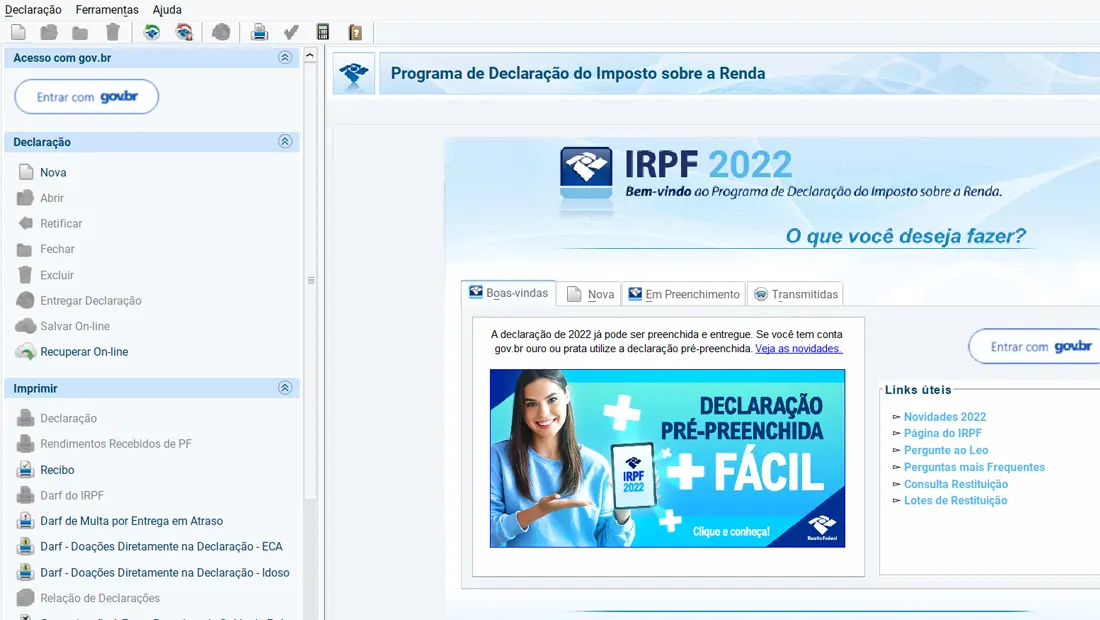Click the new declaration toolbar icon
The height and width of the screenshot is (620, 1100).
(x=18, y=32)
